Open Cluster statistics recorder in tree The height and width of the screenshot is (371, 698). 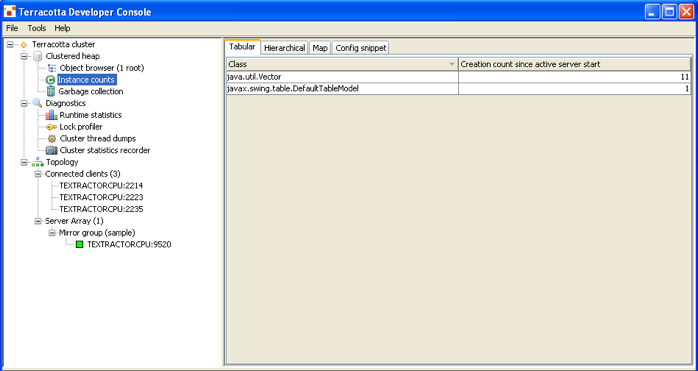105,151
